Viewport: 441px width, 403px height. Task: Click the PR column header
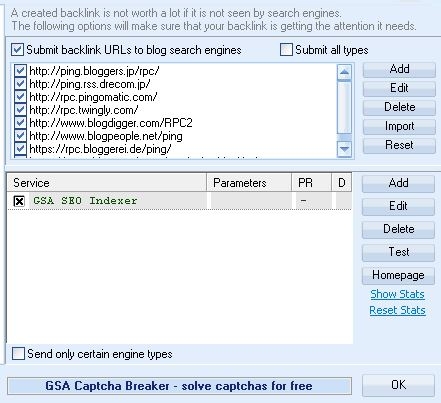[x=311, y=183]
